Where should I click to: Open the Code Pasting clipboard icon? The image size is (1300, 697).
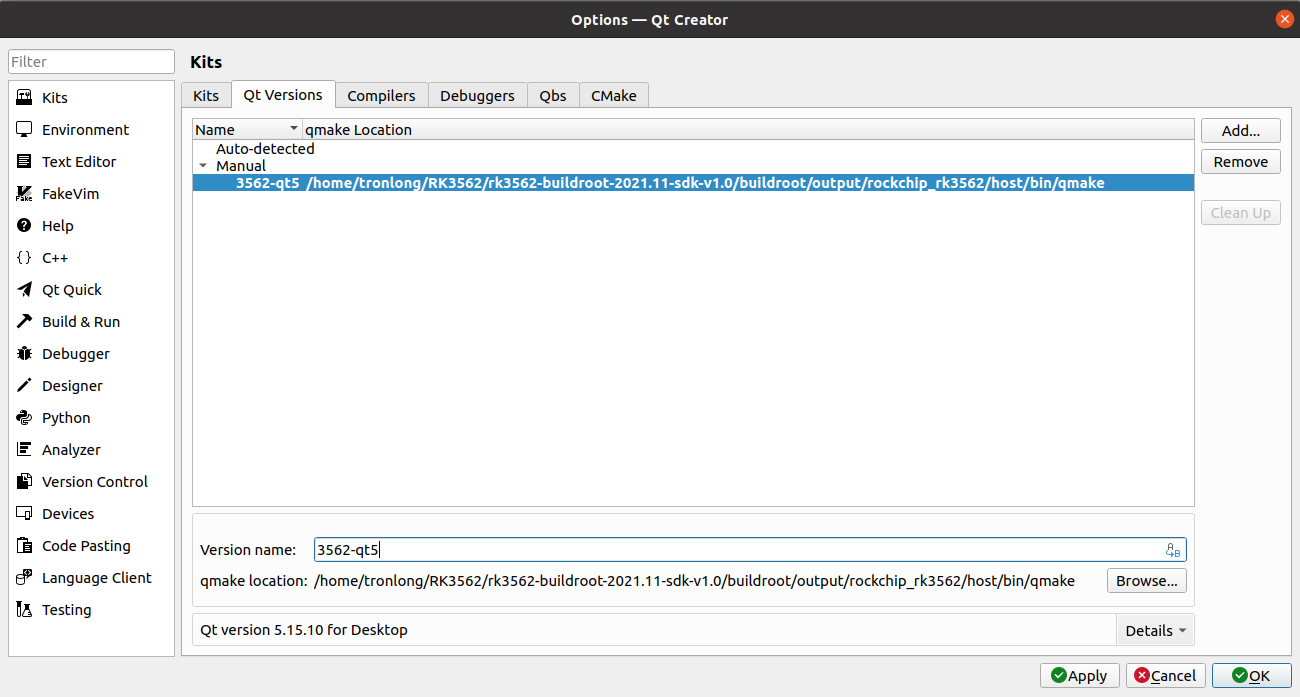click(x=25, y=546)
